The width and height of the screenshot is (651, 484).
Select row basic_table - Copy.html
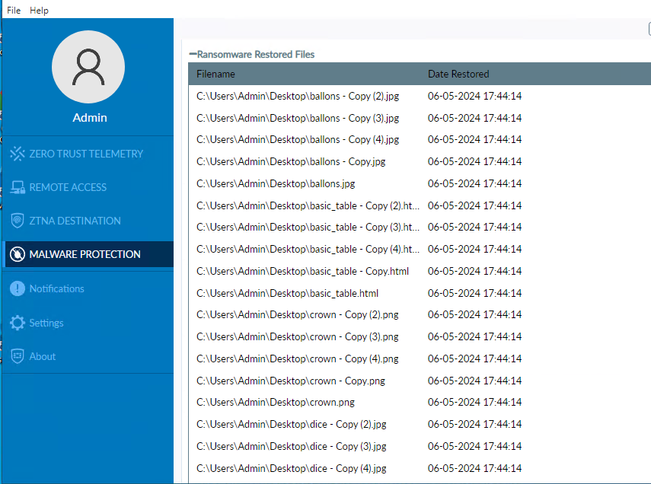coord(419,271)
